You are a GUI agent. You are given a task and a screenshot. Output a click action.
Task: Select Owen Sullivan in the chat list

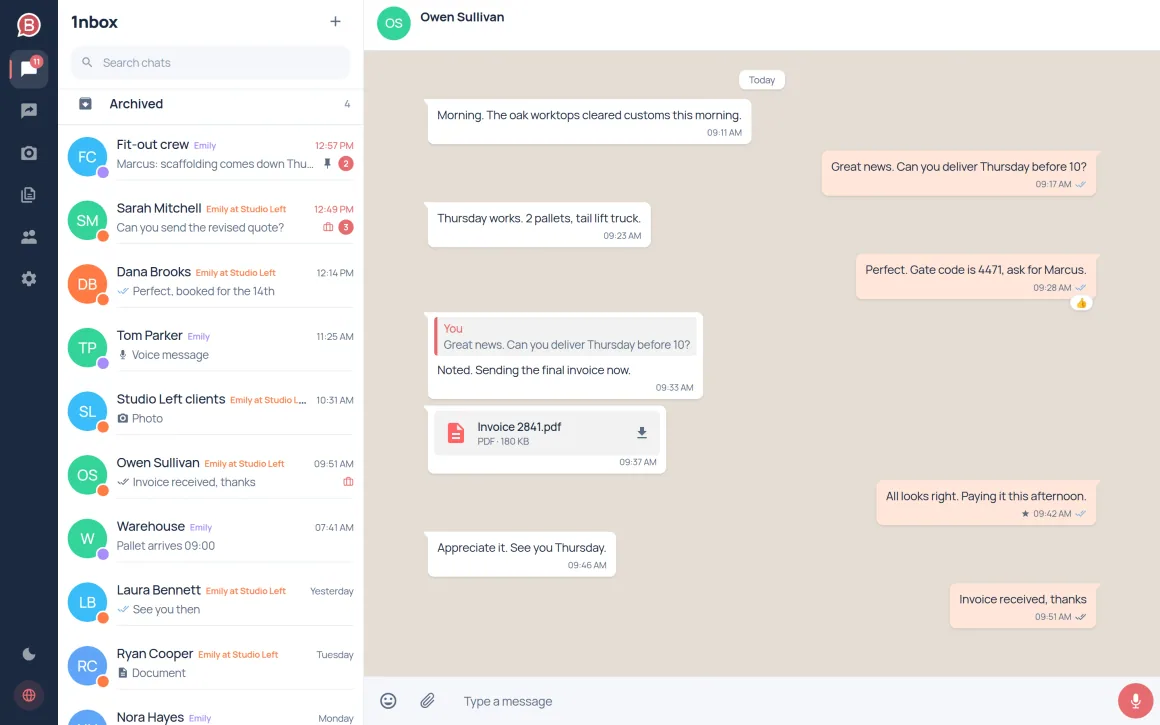(x=211, y=473)
